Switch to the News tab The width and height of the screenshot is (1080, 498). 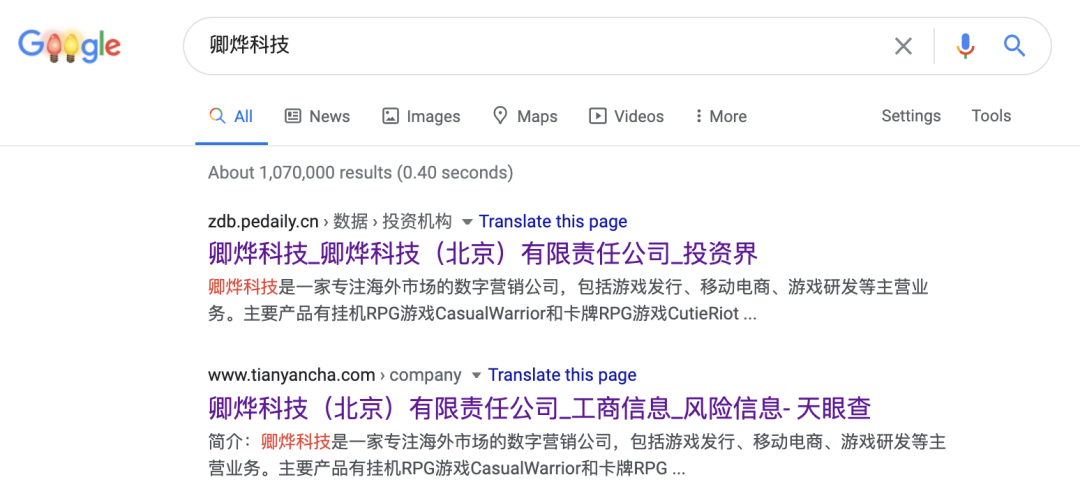tap(318, 116)
